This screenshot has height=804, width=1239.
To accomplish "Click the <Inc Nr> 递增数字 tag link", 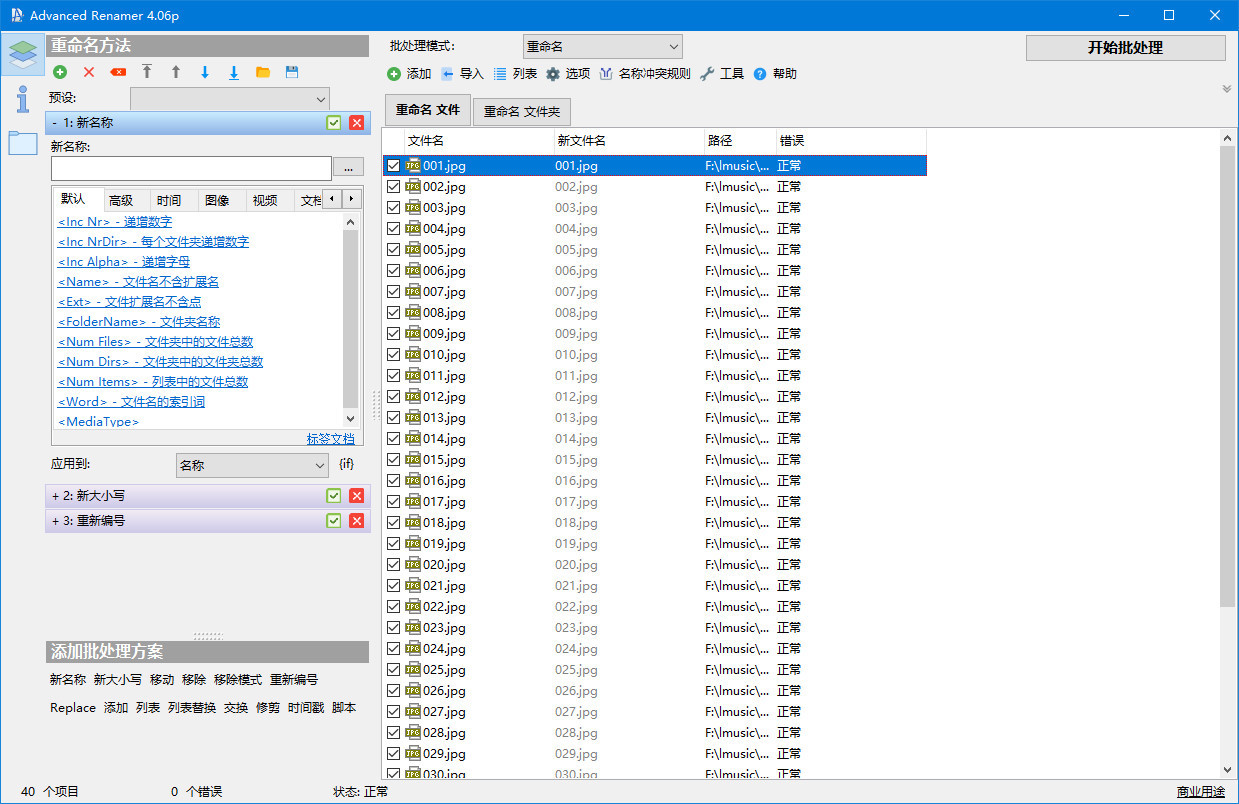I will tap(115, 222).
